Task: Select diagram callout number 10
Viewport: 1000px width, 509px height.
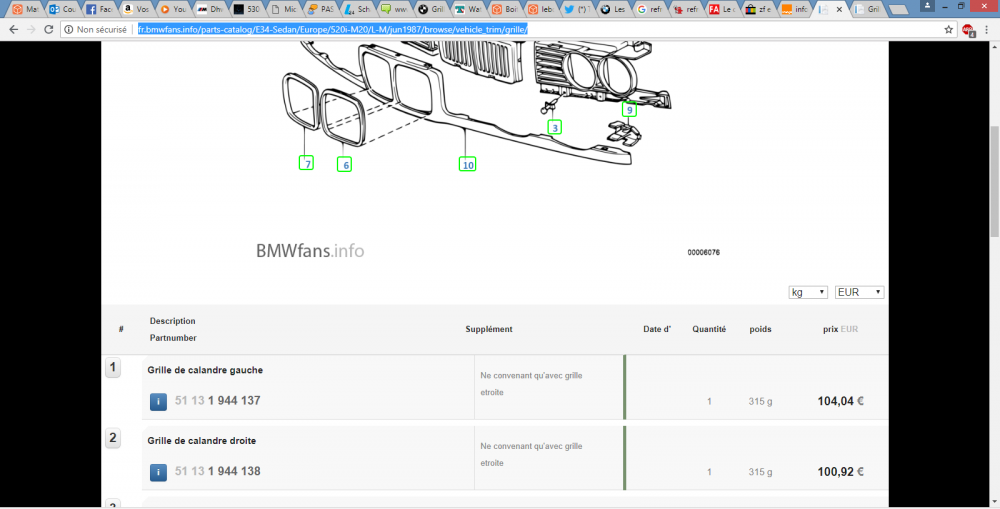Action: click(467, 165)
